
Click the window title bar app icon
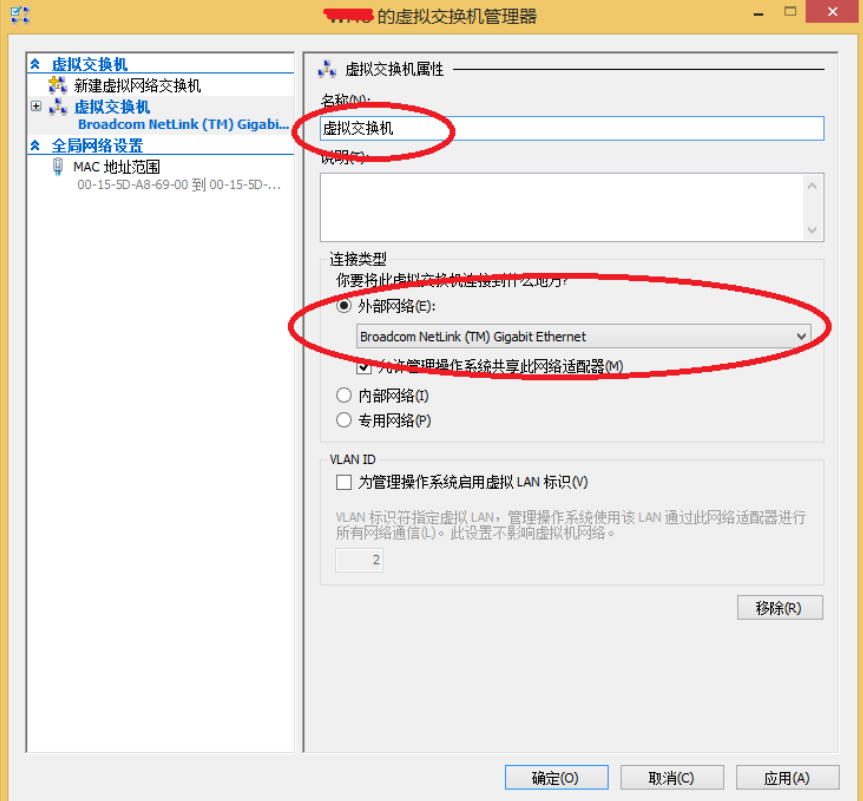tap(20, 14)
